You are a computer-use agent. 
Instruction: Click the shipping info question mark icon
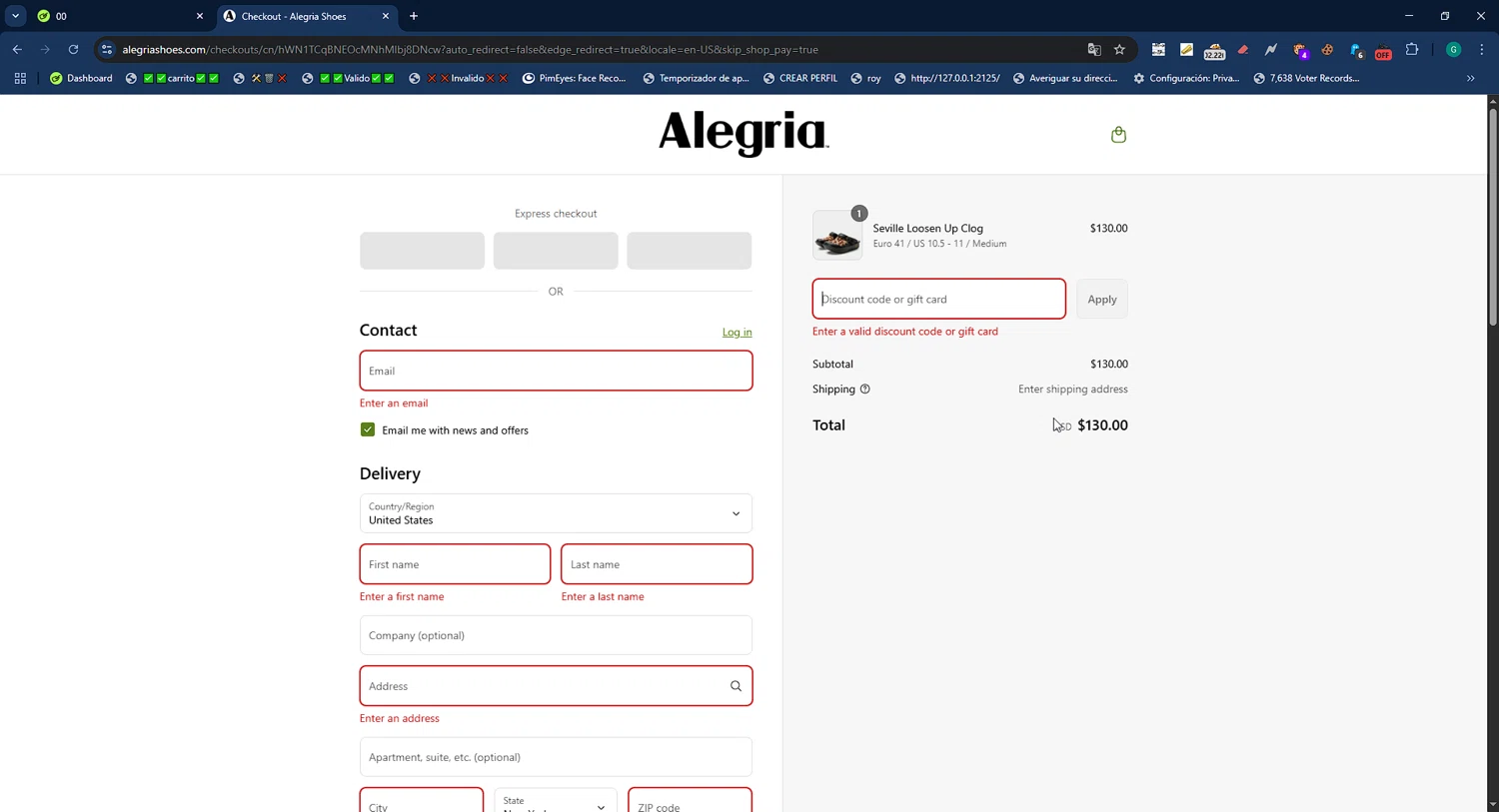click(x=865, y=390)
